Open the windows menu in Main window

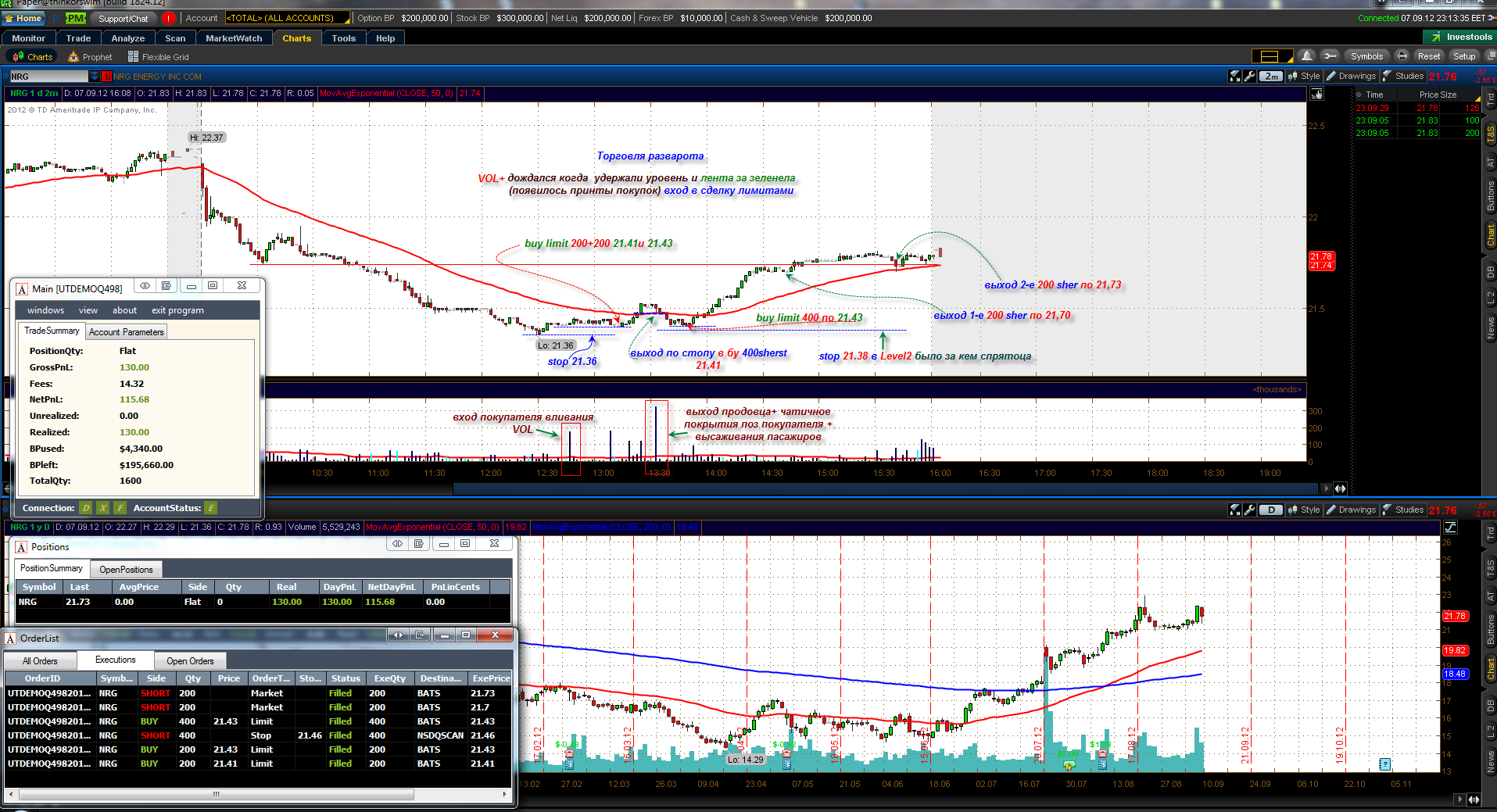45,310
